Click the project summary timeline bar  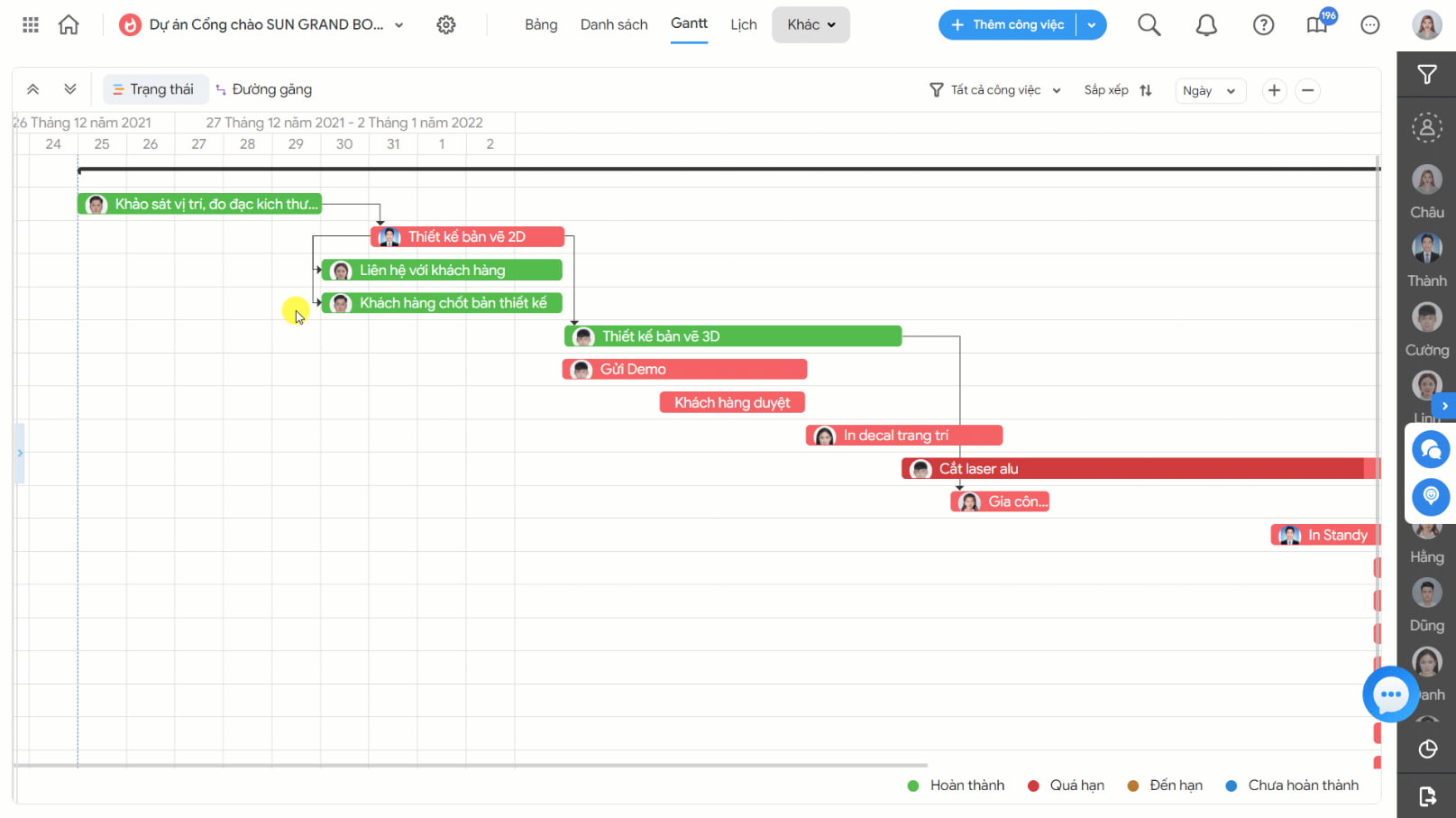click(x=728, y=169)
